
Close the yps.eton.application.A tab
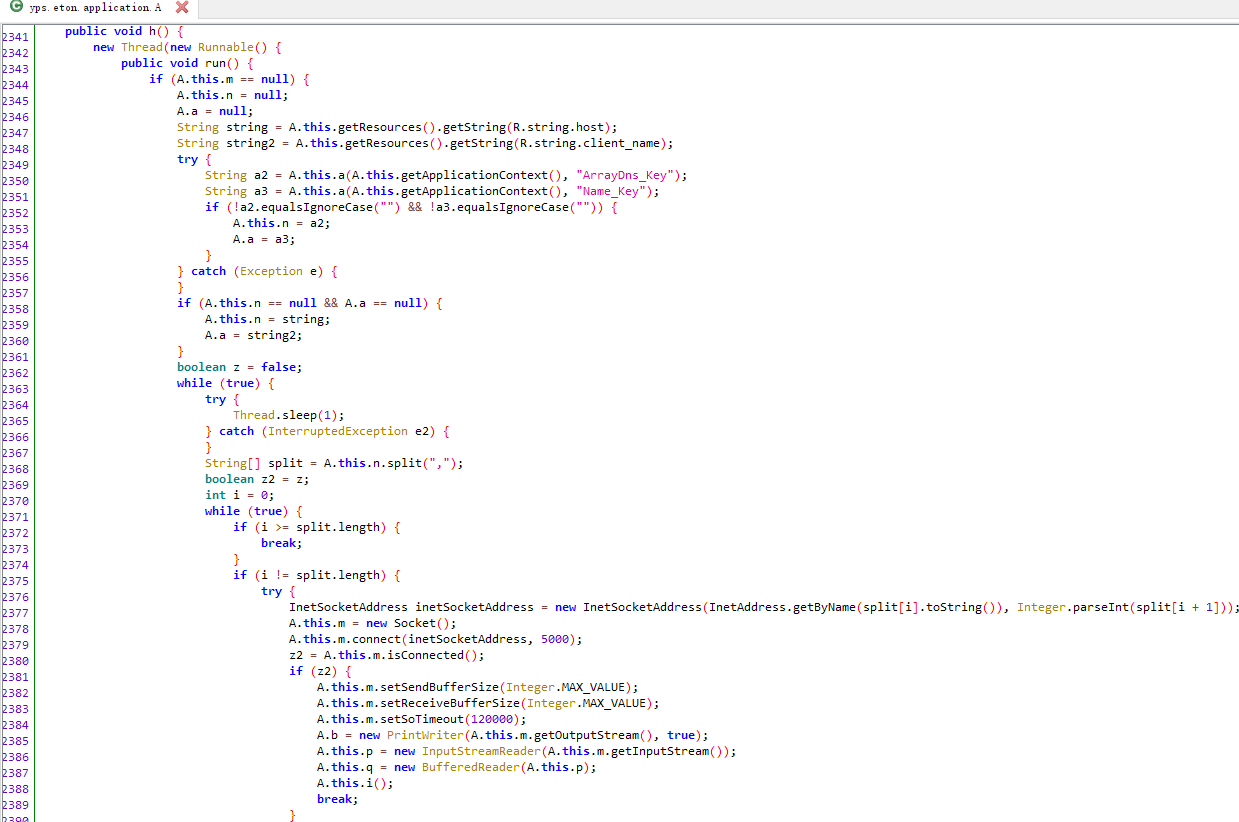tap(181, 8)
